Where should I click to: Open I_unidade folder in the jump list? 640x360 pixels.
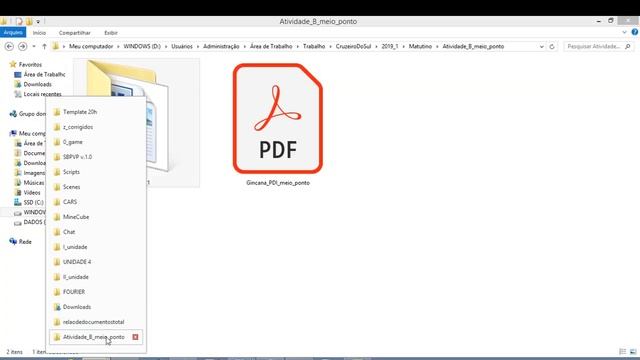pos(96,247)
